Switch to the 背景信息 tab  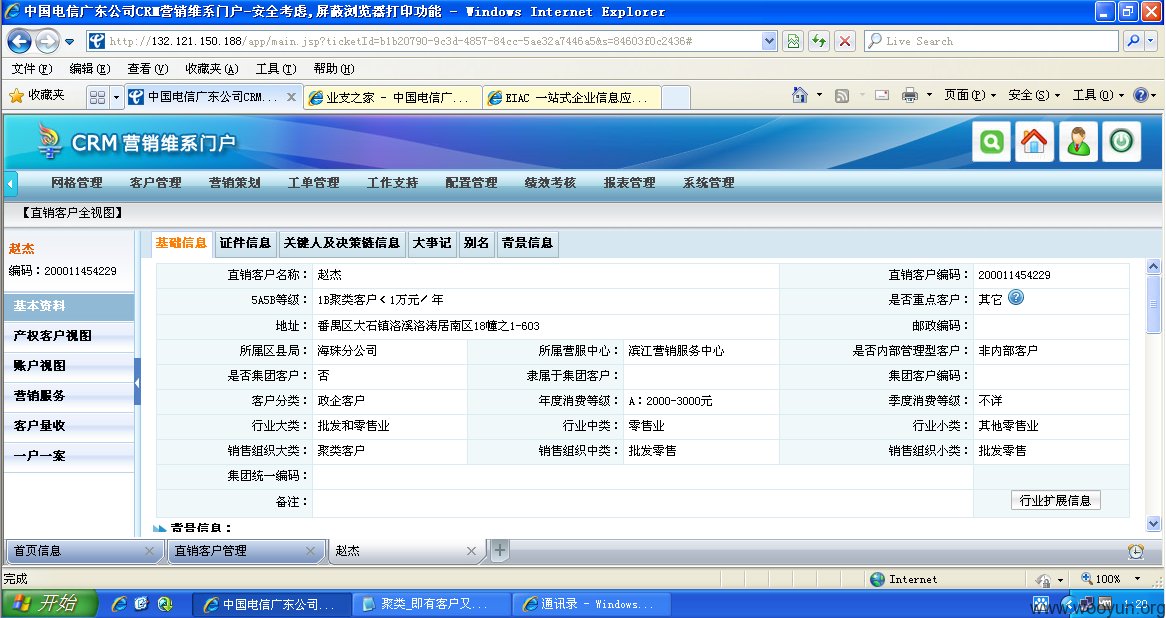pyautogui.click(x=527, y=243)
